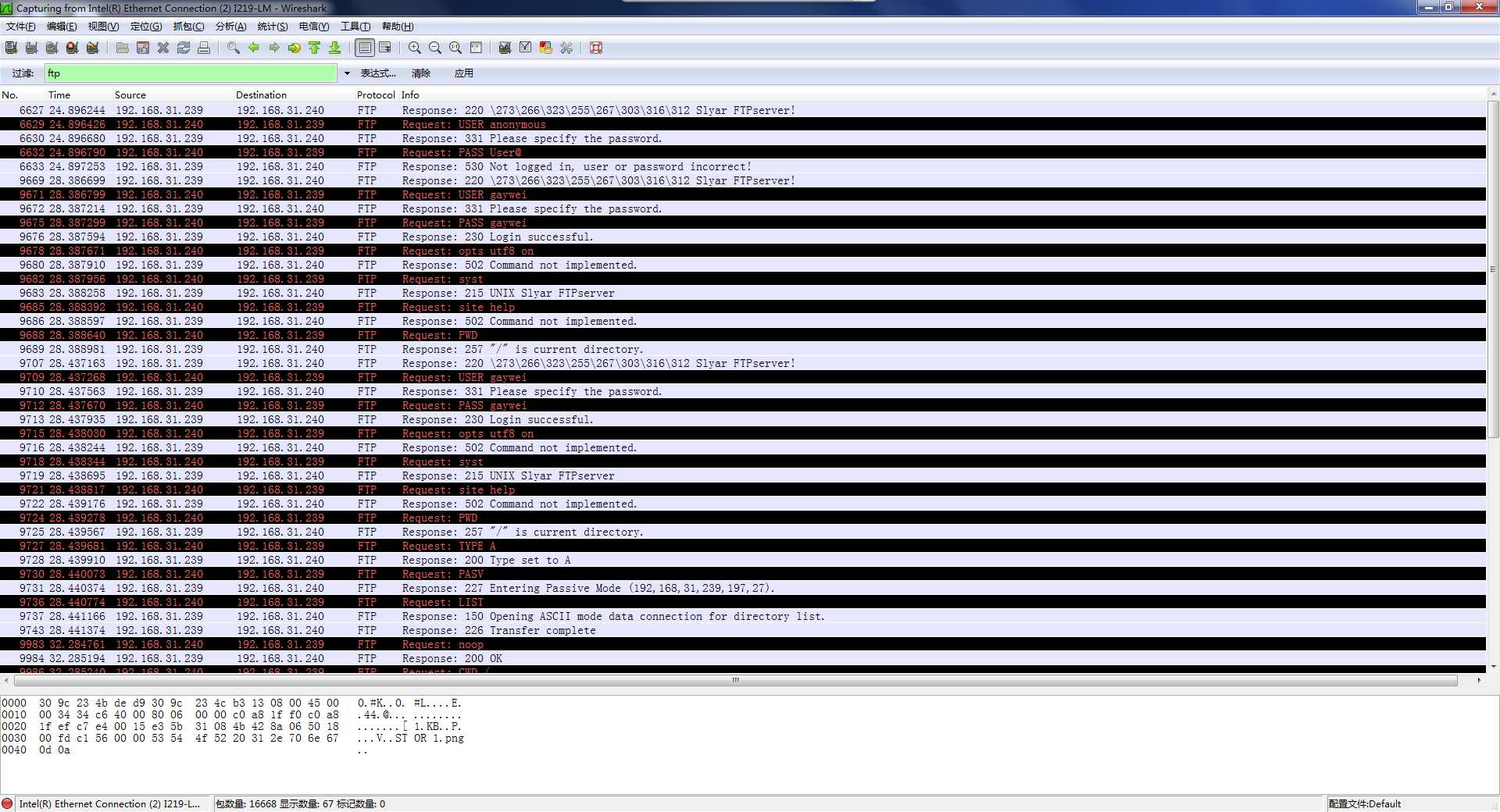Go forward in packet history
The width and height of the screenshot is (1500, 812).
(x=274, y=48)
